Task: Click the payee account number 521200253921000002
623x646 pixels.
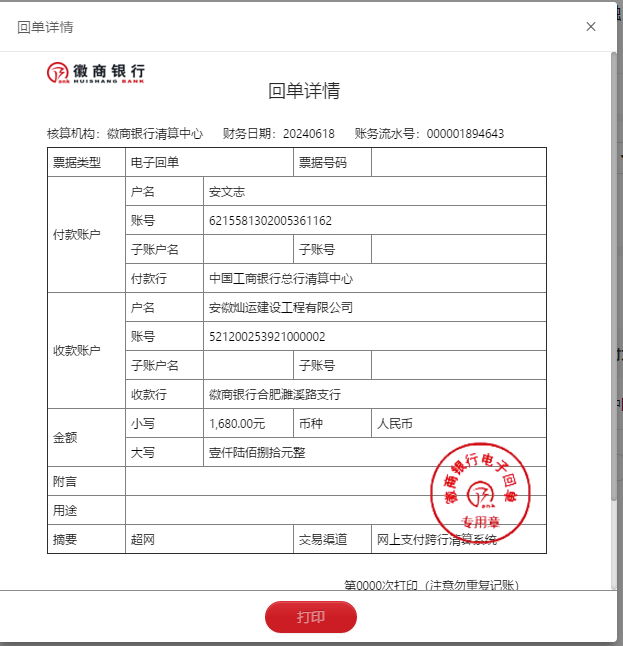Action: pos(267,337)
